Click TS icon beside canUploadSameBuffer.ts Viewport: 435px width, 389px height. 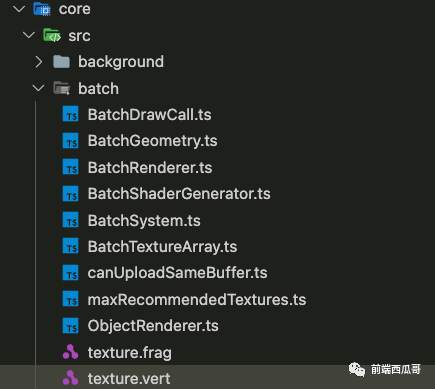[x=71, y=273]
